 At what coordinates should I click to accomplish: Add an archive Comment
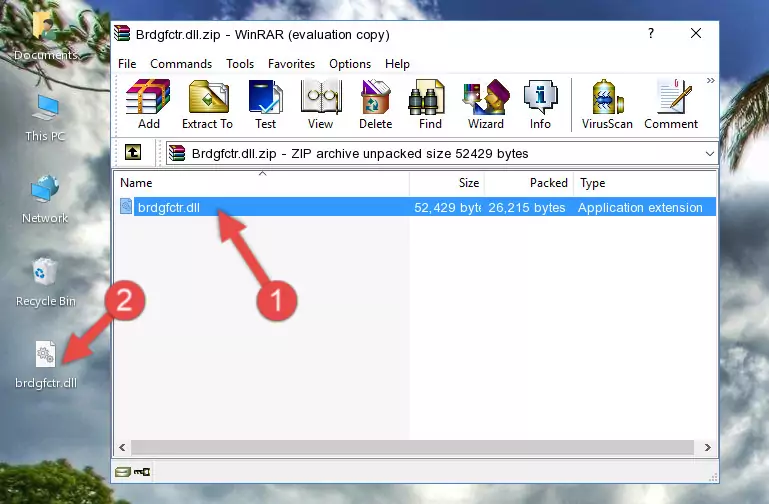tap(671, 104)
